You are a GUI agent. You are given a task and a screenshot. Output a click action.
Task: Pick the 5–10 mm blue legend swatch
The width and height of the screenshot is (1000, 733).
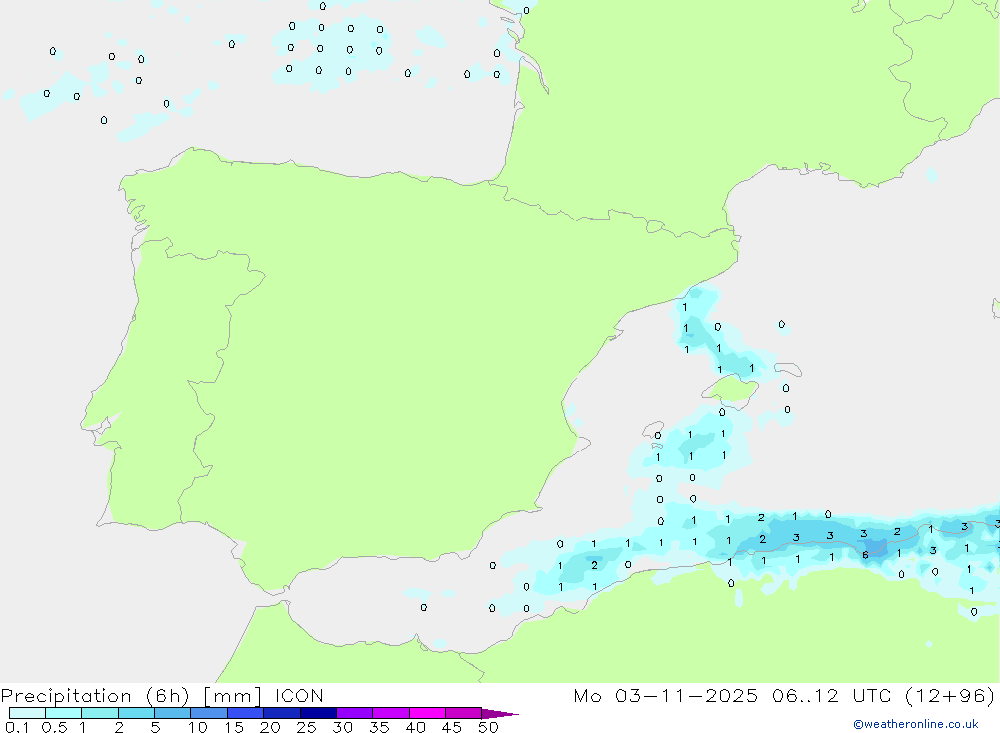(173, 713)
